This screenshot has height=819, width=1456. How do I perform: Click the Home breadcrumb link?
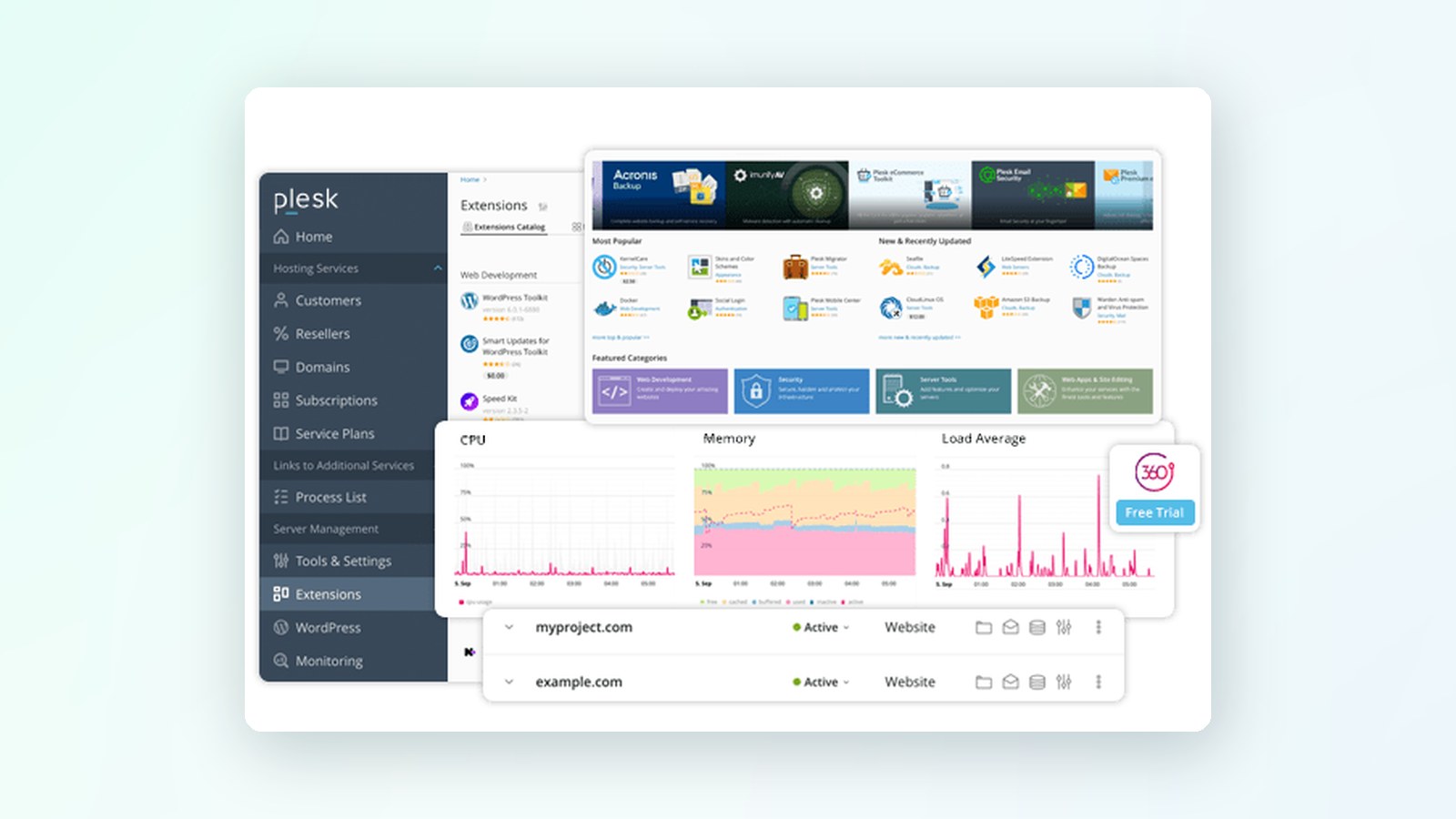pos(470,179)
